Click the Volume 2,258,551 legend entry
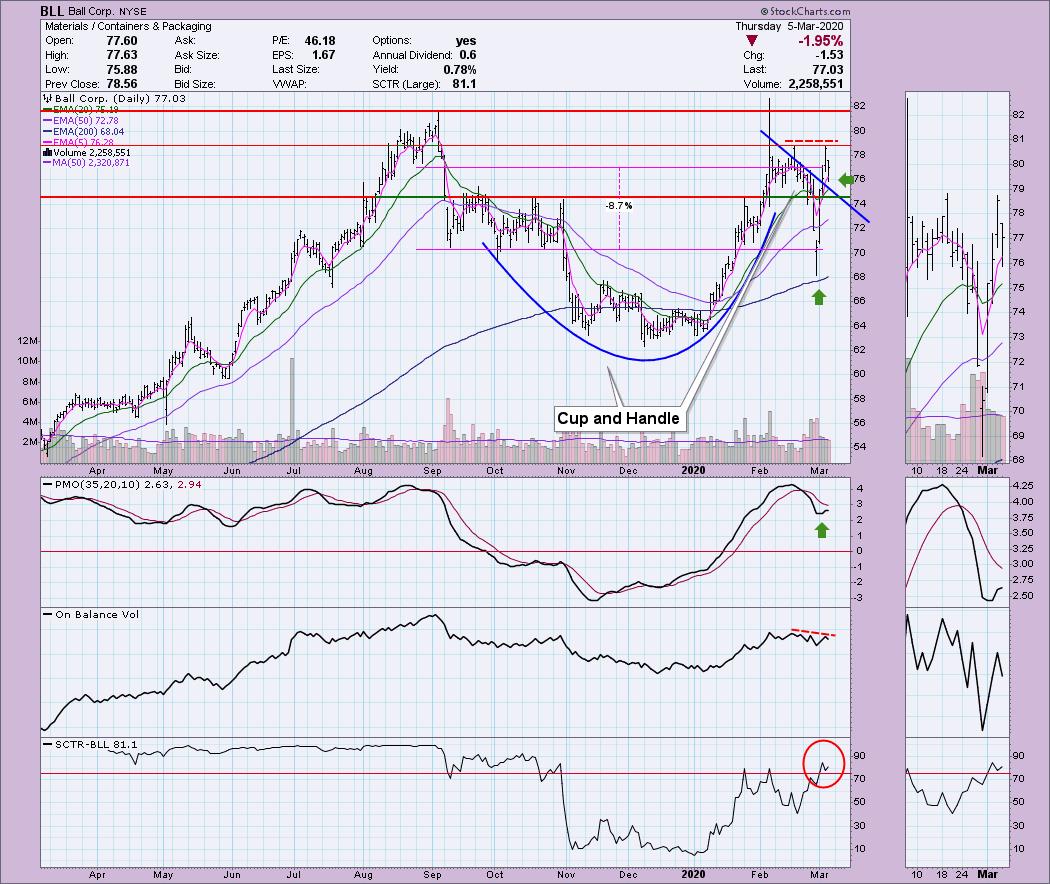This screenshot has width=1050, height=884. [92, 153]
